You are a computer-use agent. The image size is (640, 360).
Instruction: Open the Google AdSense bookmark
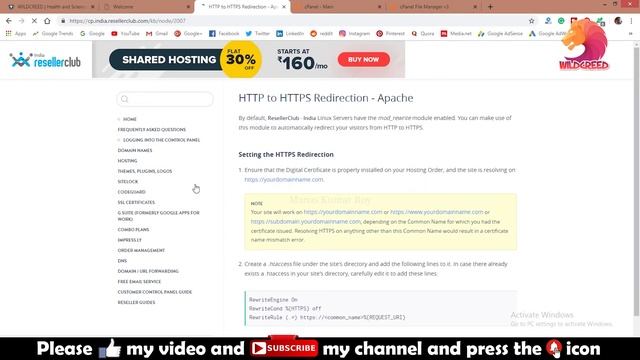pyautogui.click(x=500, y=33)
